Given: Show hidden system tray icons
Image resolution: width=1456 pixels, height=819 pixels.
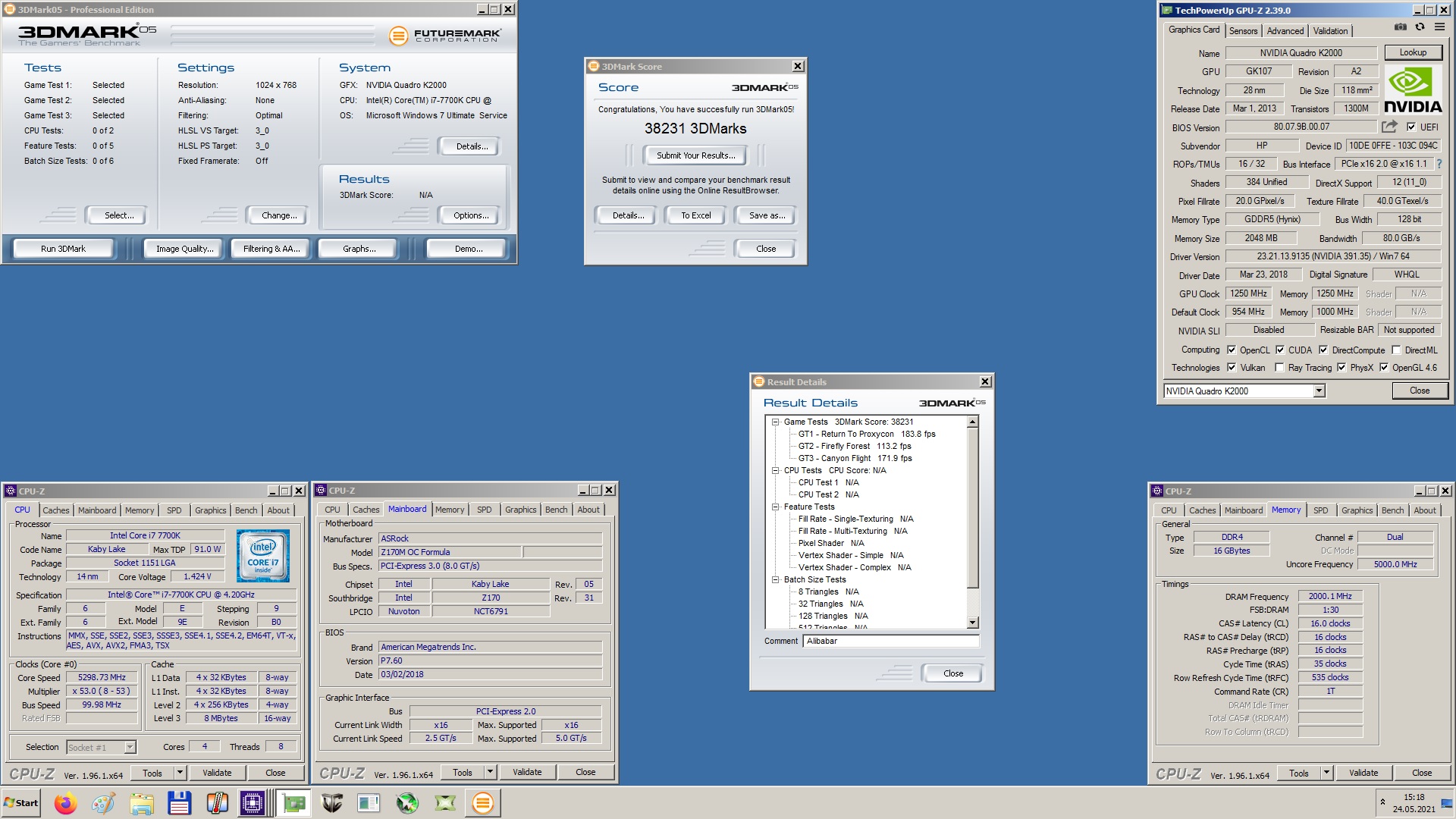Looking at the screenshot, I should pos(1382,802).
